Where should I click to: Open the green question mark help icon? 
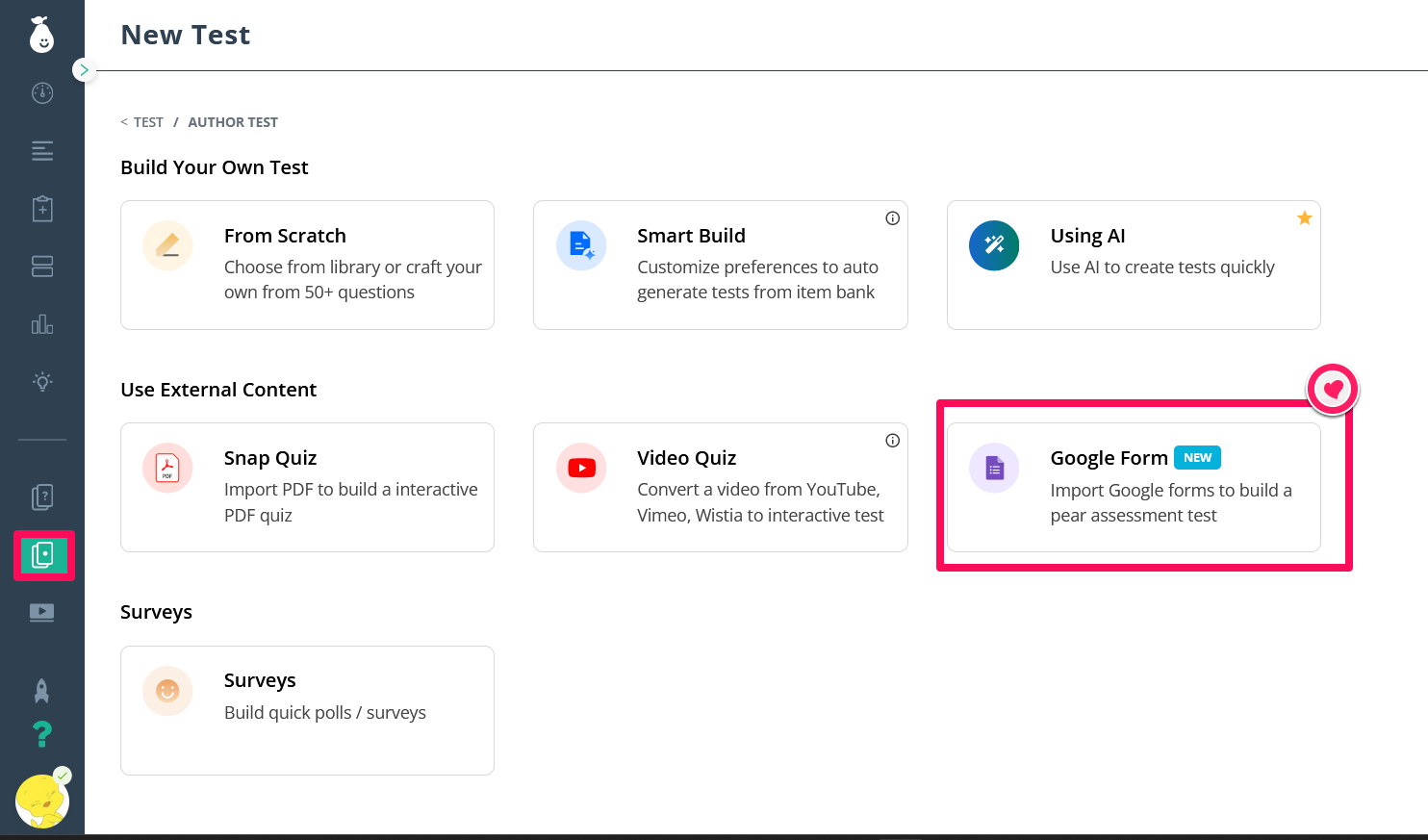[x=42, y=734]
